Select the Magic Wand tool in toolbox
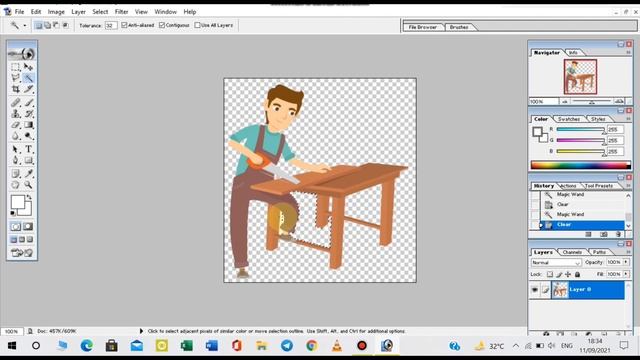Viewport: 640px width, 360px height. tap(28, 78)
